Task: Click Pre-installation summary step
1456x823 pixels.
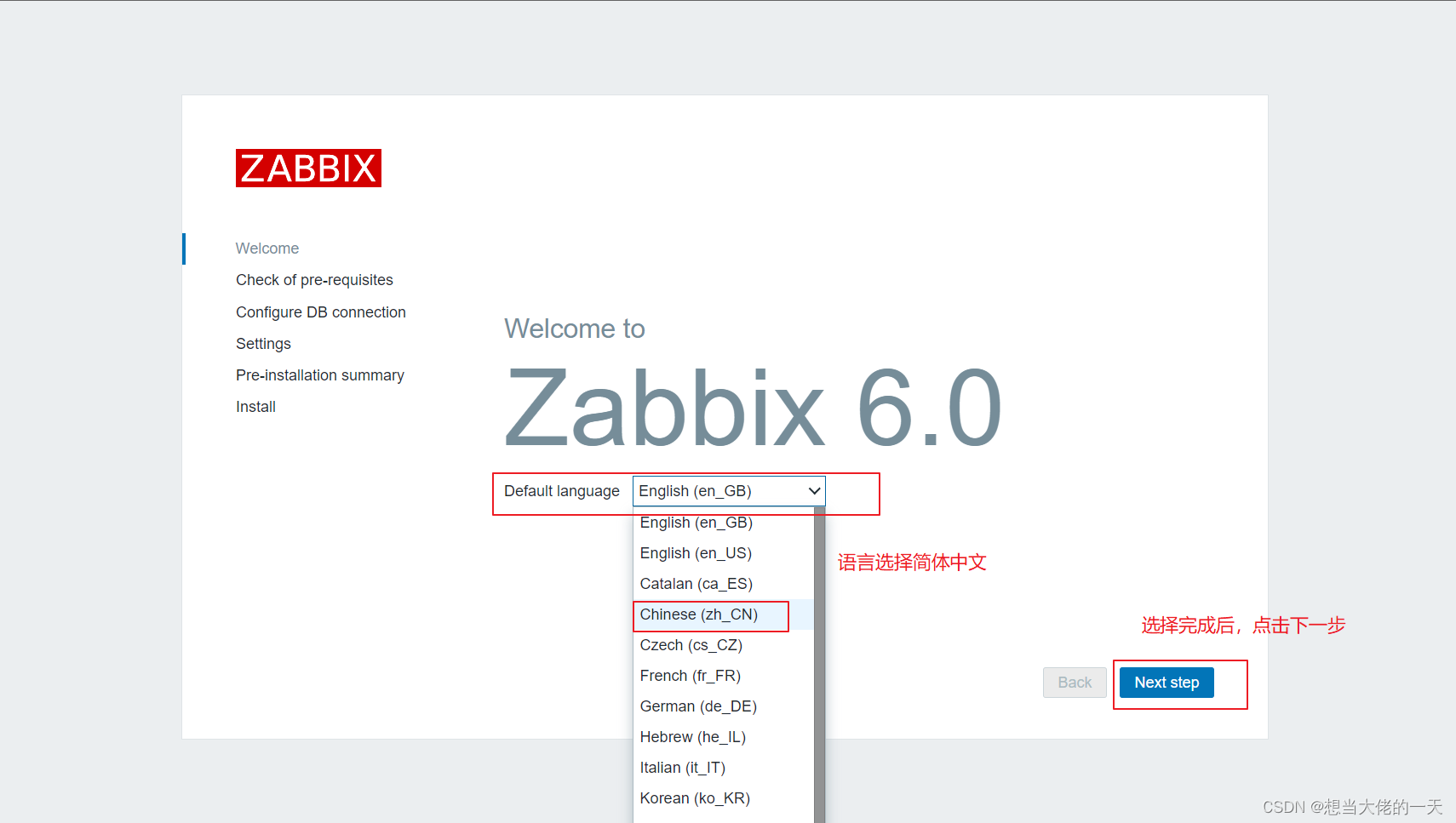Action: coord(320,375)
